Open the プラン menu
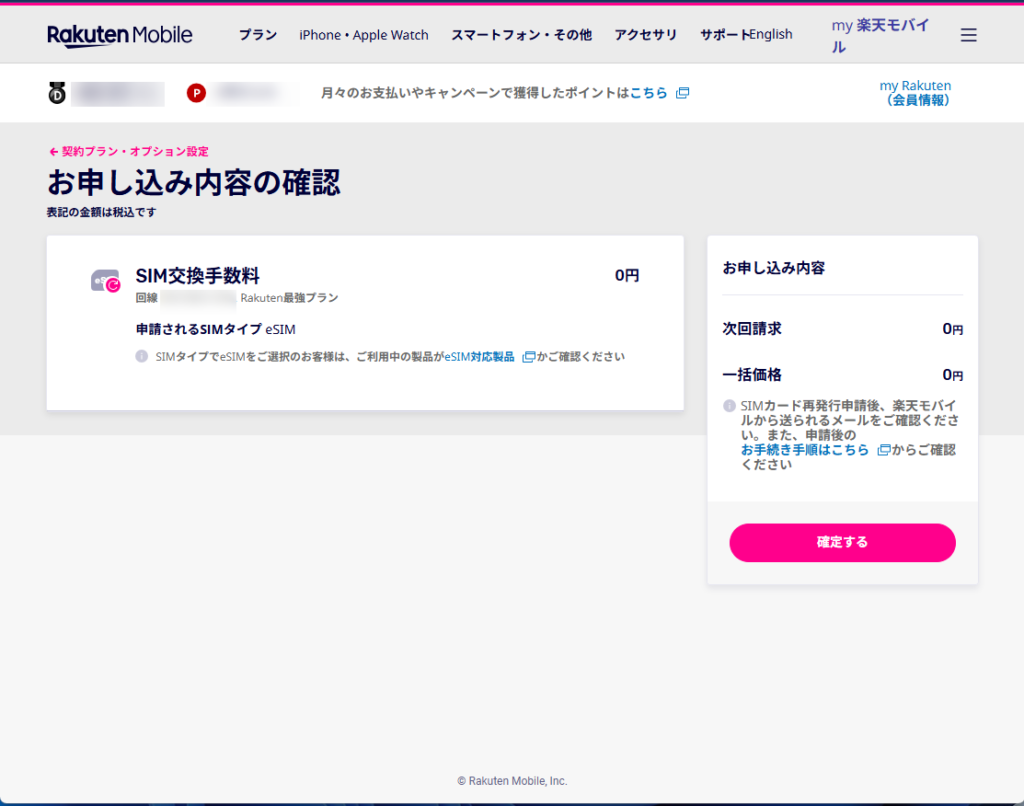1024x806 pixels. (x=258, y=35)
